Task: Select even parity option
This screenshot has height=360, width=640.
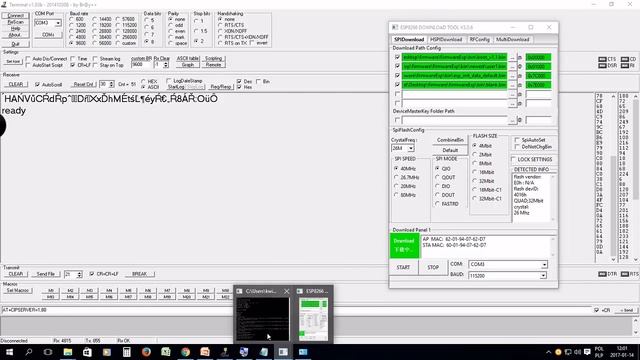Action: click(171, 31)
